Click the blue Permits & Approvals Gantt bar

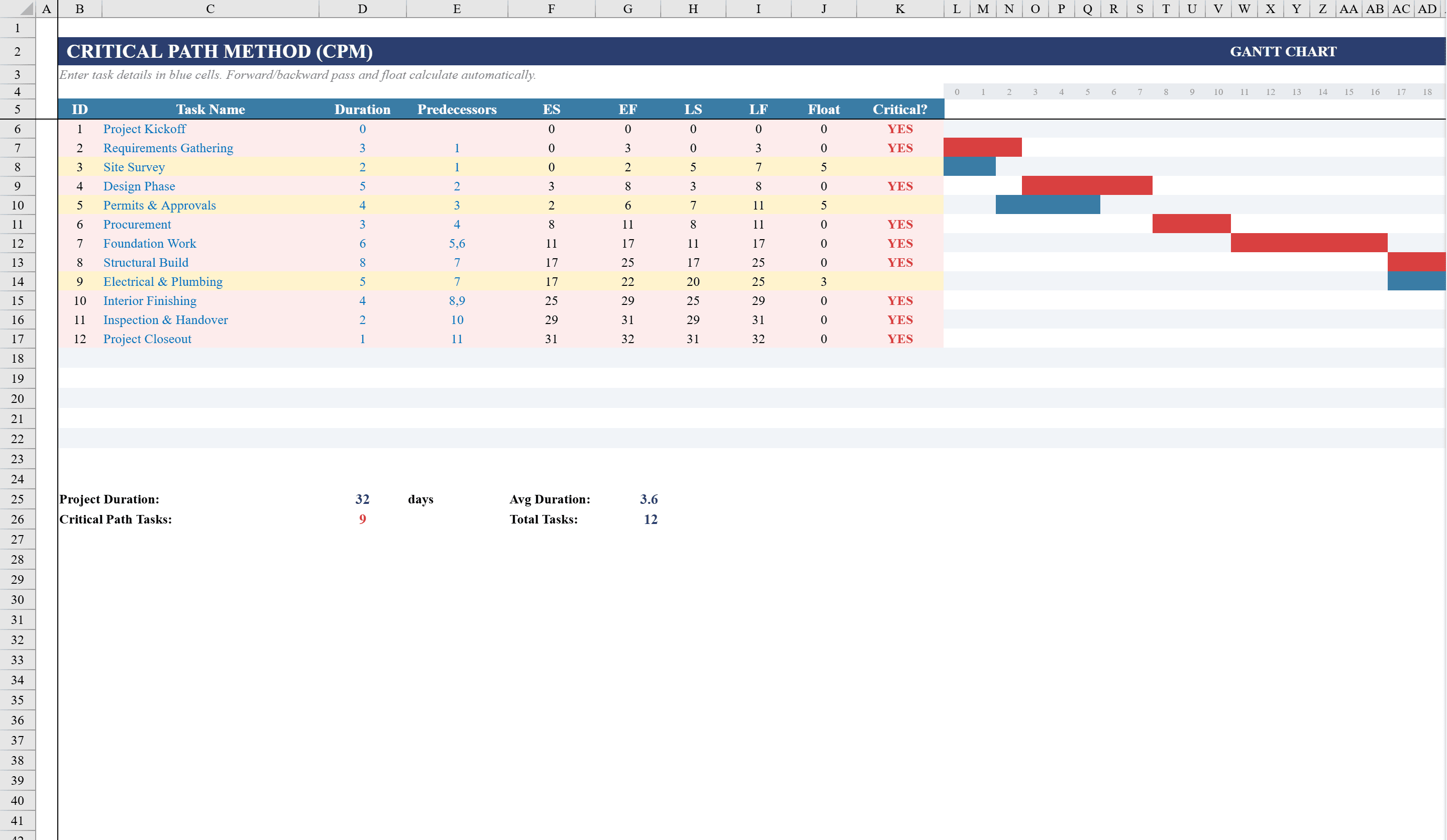(x=1048, y=205)
